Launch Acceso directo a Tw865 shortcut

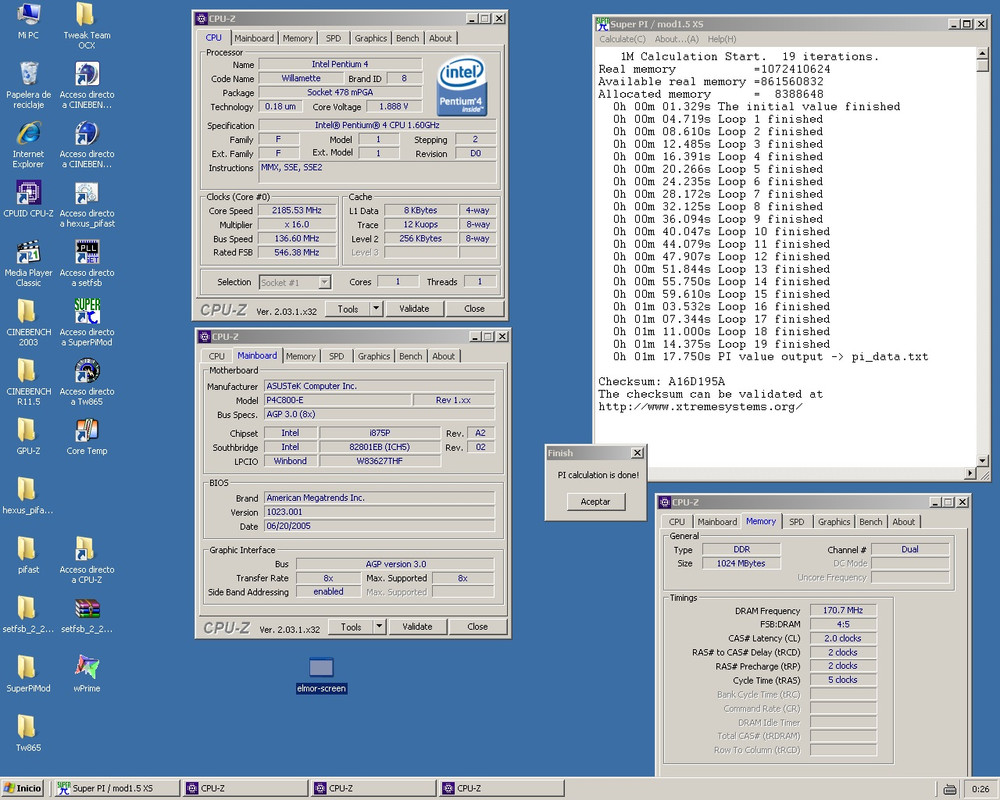click(87, 382)
